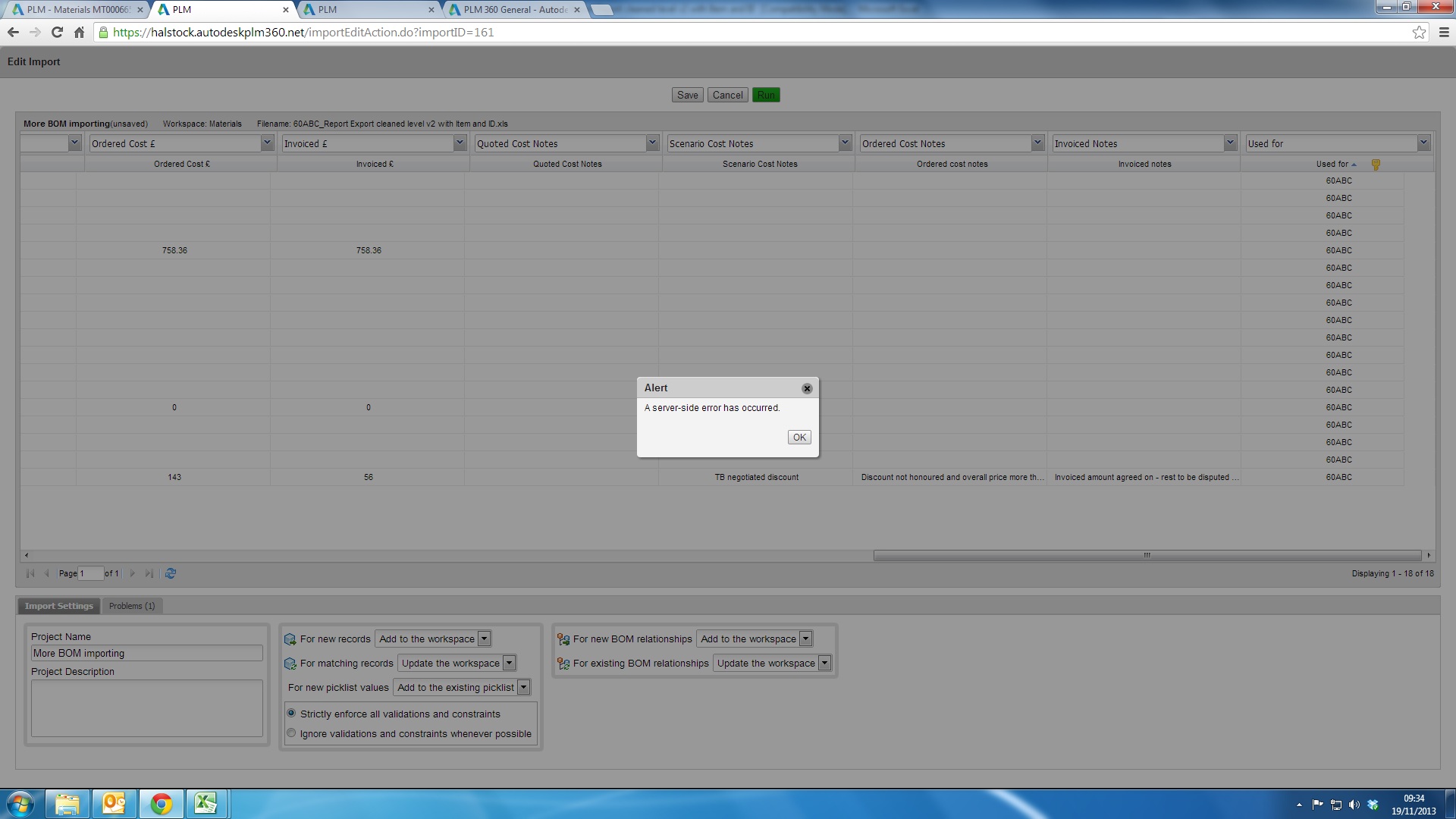Screen dimensions: 1456x819
Task: Open the Ordered Cost £ column mapping dropdown
Action: (x=267, y=143)
